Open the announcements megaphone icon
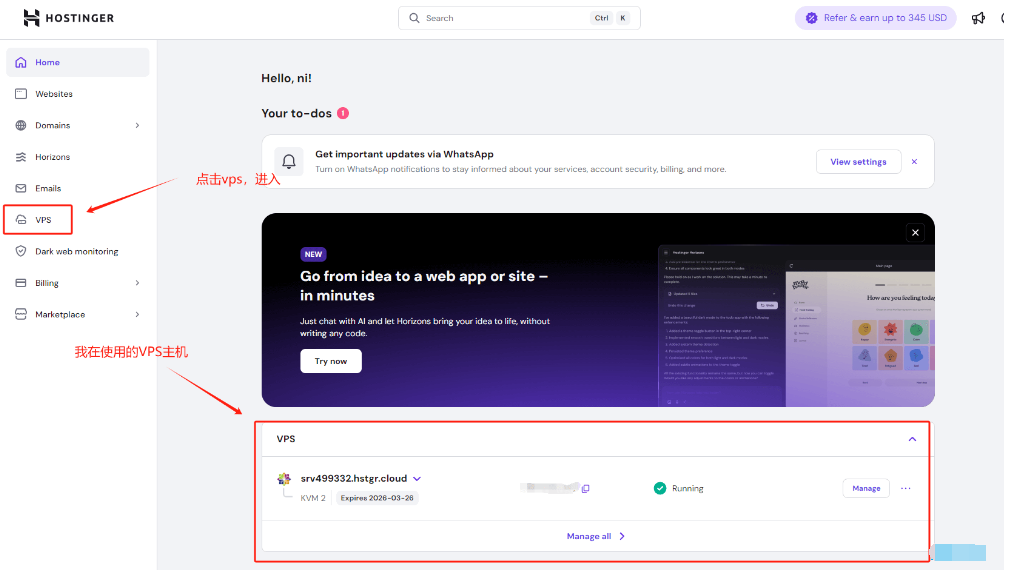 (978, 18)
